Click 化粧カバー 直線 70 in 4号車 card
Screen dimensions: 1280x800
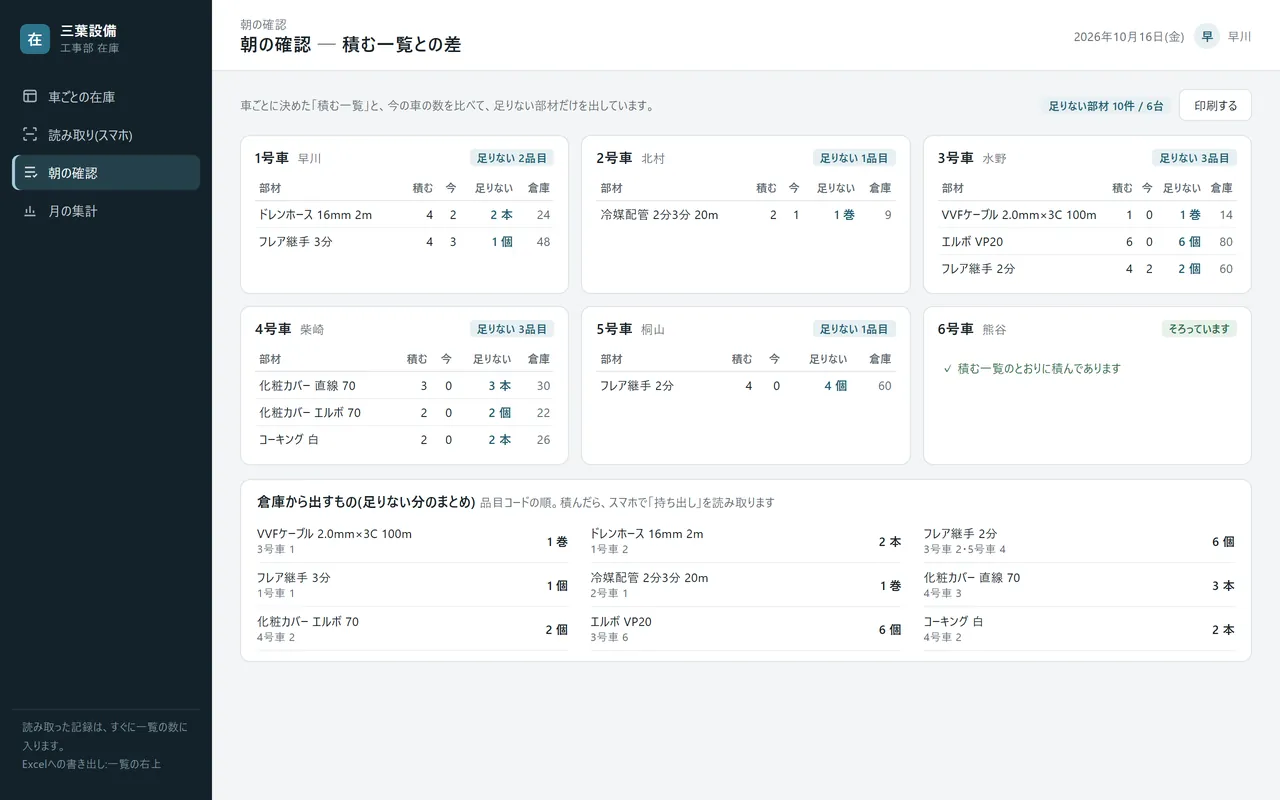[x=307, y=386]
